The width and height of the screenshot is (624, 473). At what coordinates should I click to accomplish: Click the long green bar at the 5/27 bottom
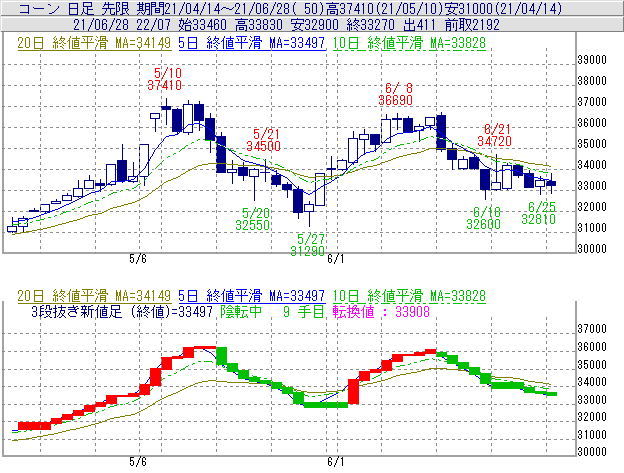coord(326,405)
